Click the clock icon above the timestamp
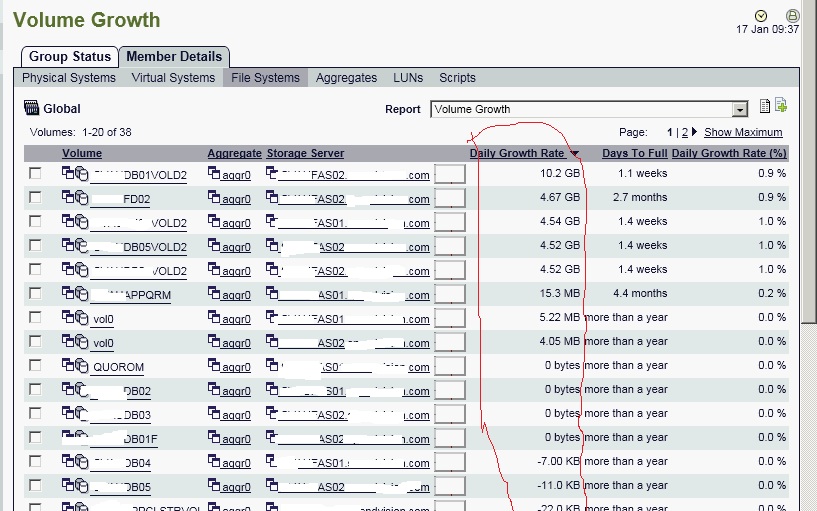This screenshot has width=817, height=511. point(761,15)
